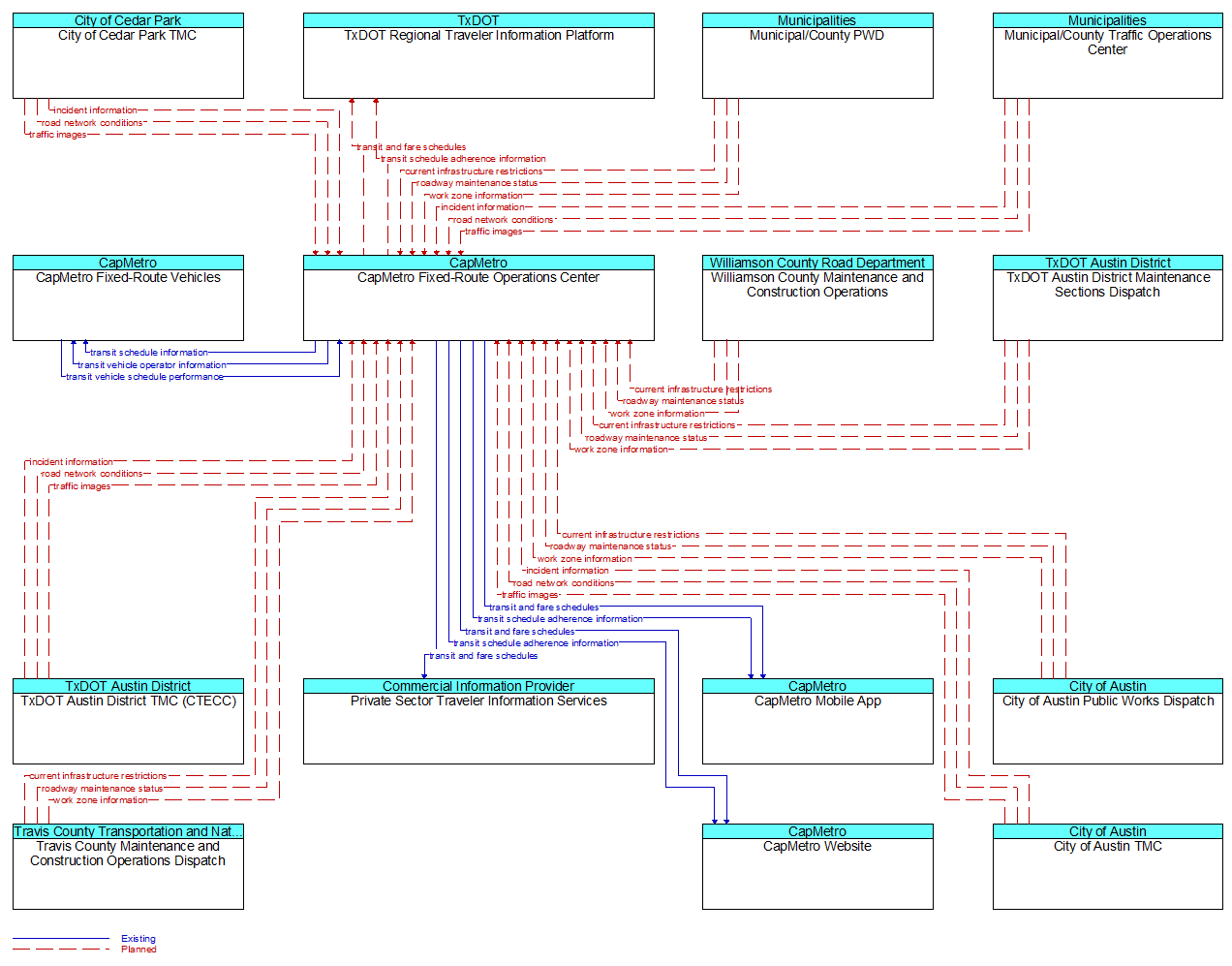Image resolution: width=1232 pixels, height=966 pixels.
Task: Select the 'Commercial Information Provider' header
Action: tap(478, 686)
